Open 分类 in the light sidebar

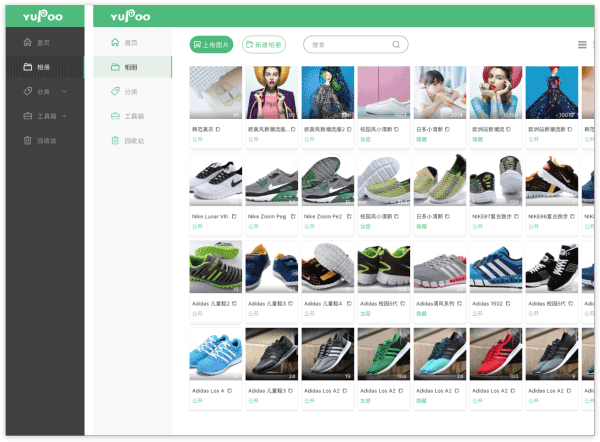tap(132, 92)
